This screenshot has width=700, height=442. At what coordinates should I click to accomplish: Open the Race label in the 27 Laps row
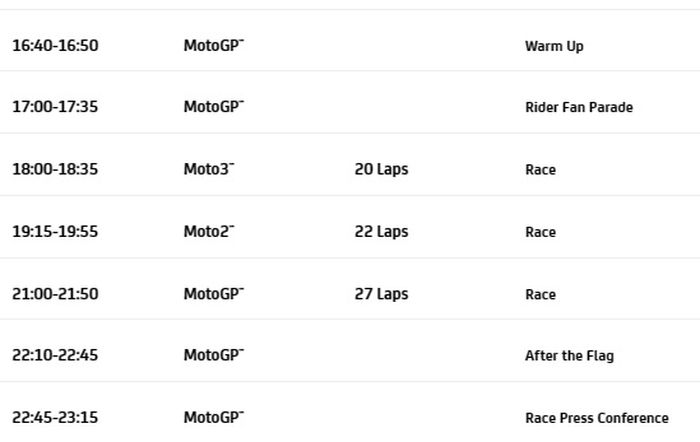click(540, 295)
